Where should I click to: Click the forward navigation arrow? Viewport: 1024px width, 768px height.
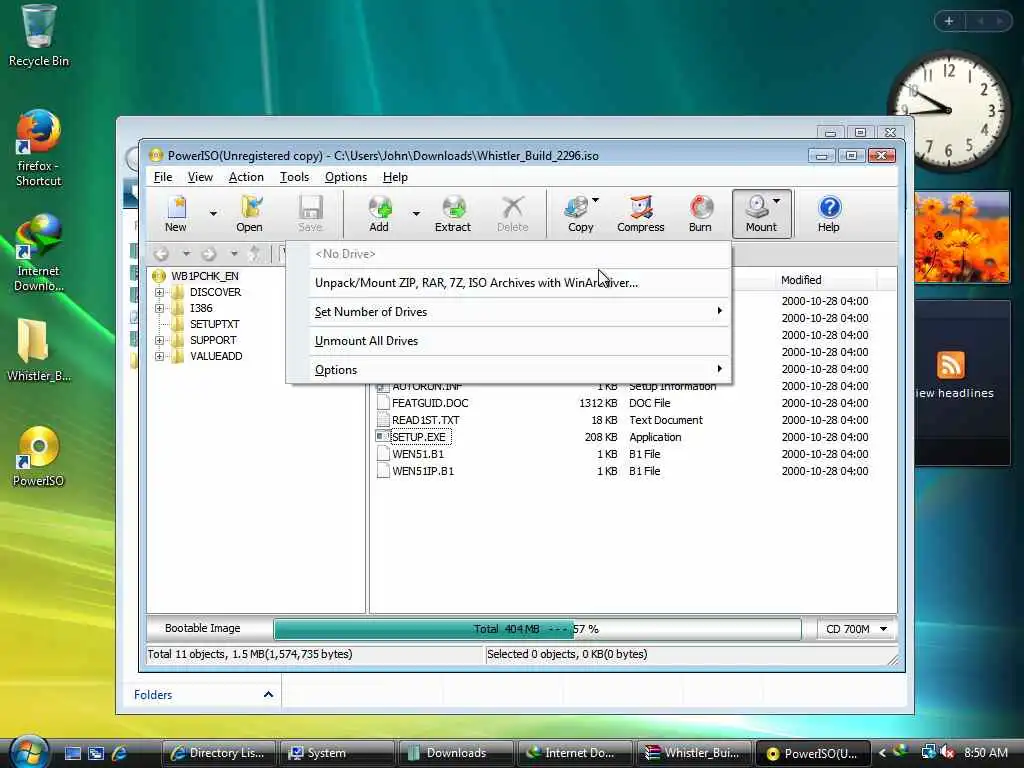click(x=209, y=253)
